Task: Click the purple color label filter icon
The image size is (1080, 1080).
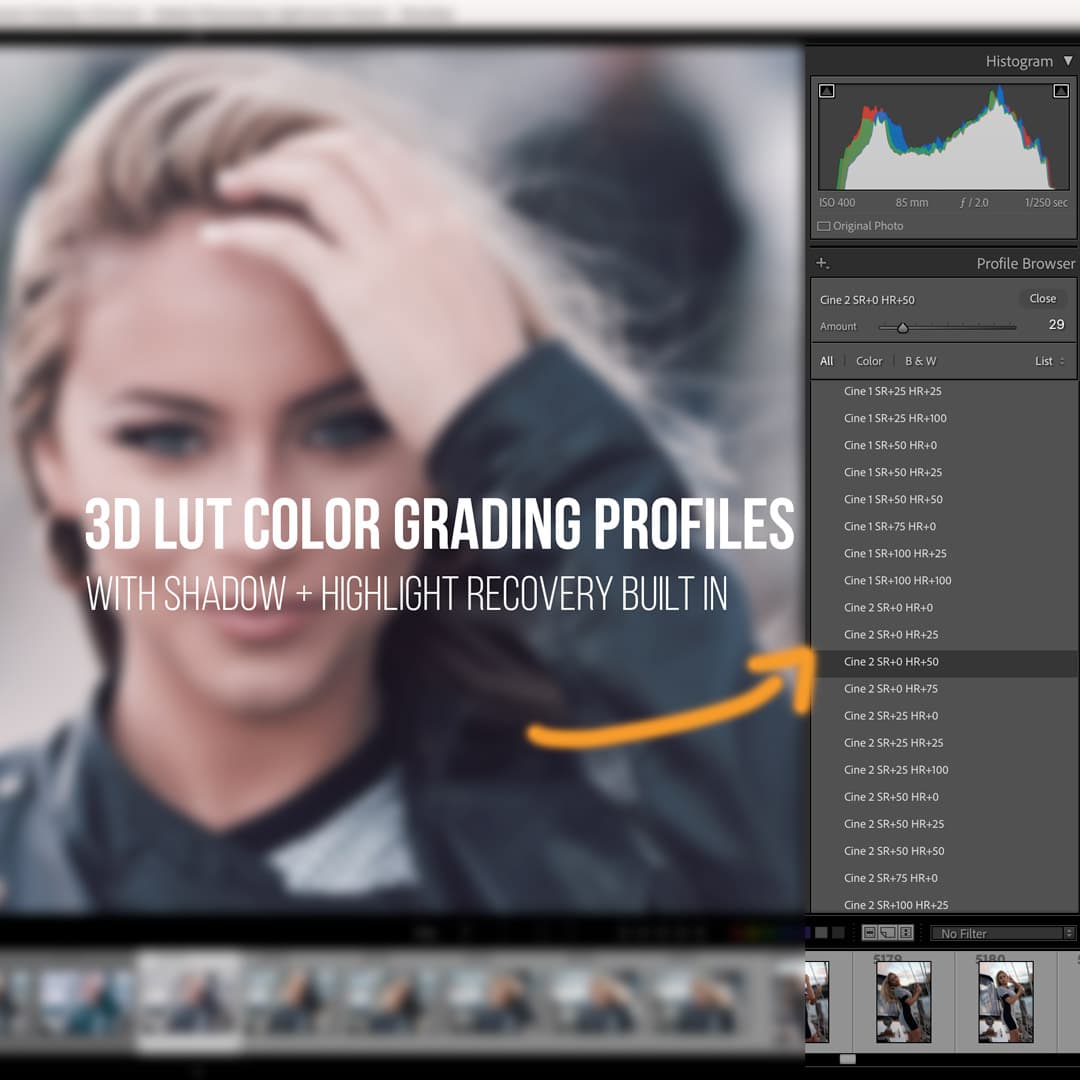Action: click(x=808, y=933)
